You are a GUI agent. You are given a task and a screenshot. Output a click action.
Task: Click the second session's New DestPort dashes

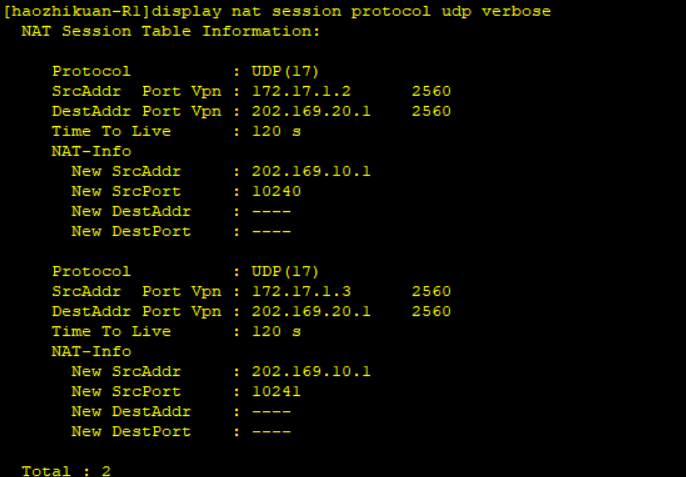point(271,431)
